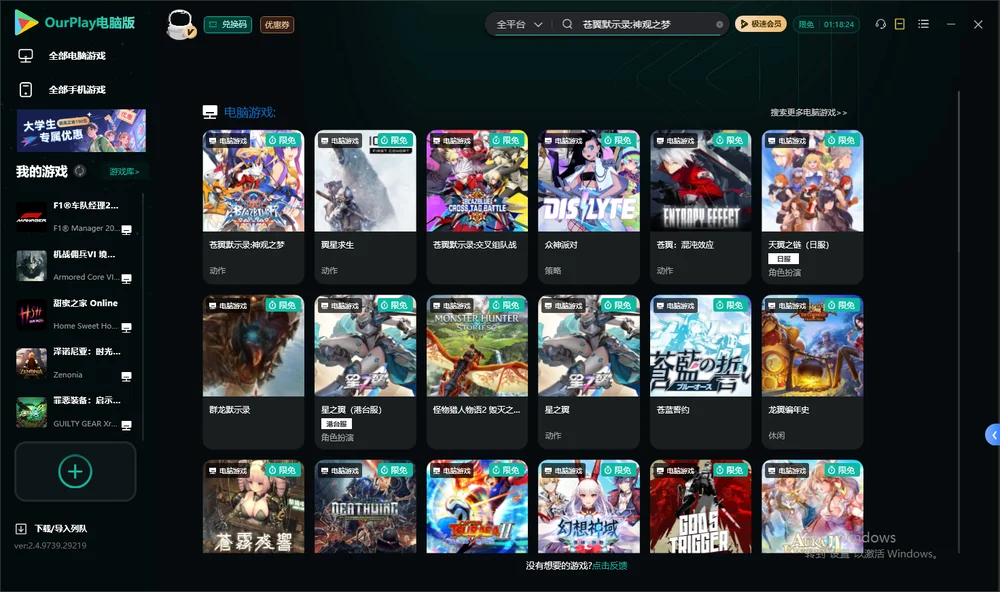
Task: Click the 极速会员 membership button
Action: tap(761, 24)
